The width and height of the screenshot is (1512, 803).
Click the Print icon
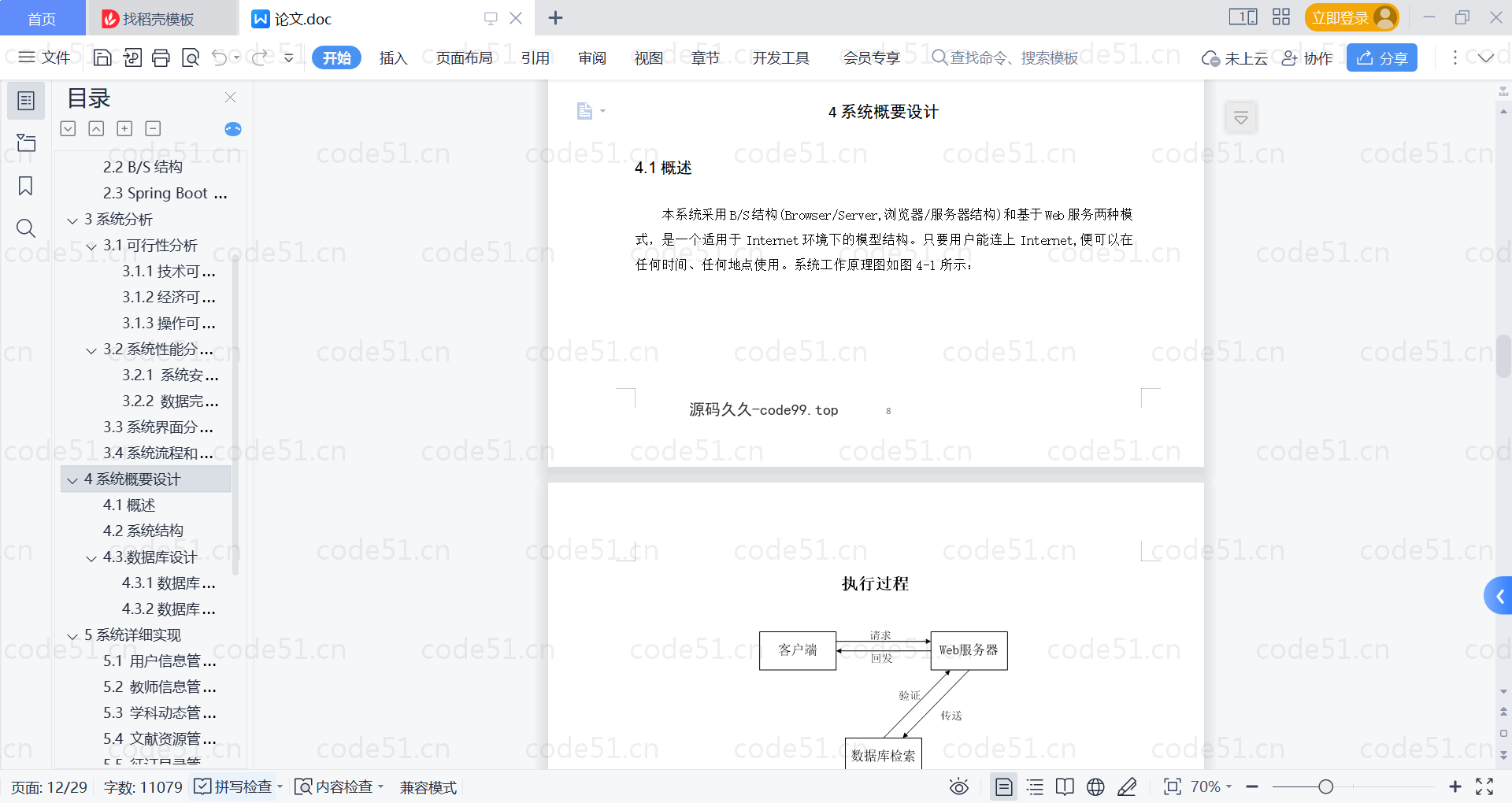click(x=161, y=57)
